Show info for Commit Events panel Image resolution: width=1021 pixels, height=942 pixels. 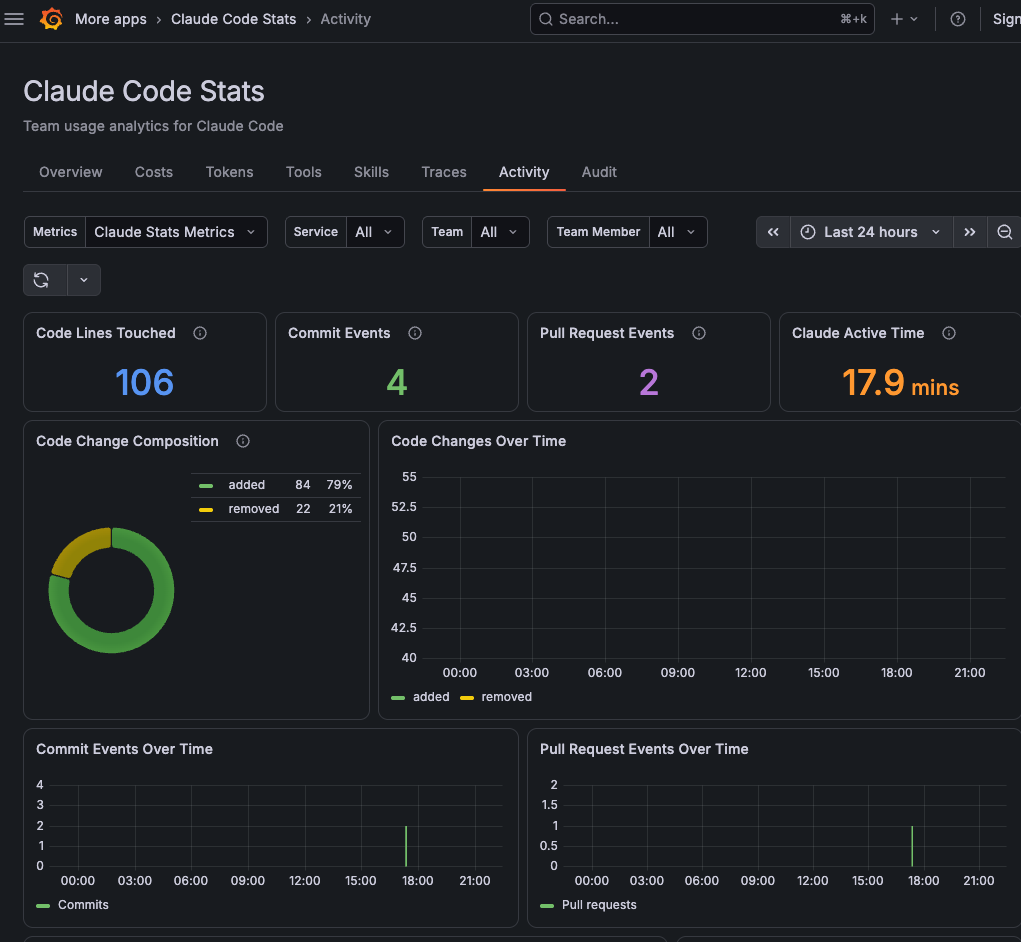pos(415,333)
